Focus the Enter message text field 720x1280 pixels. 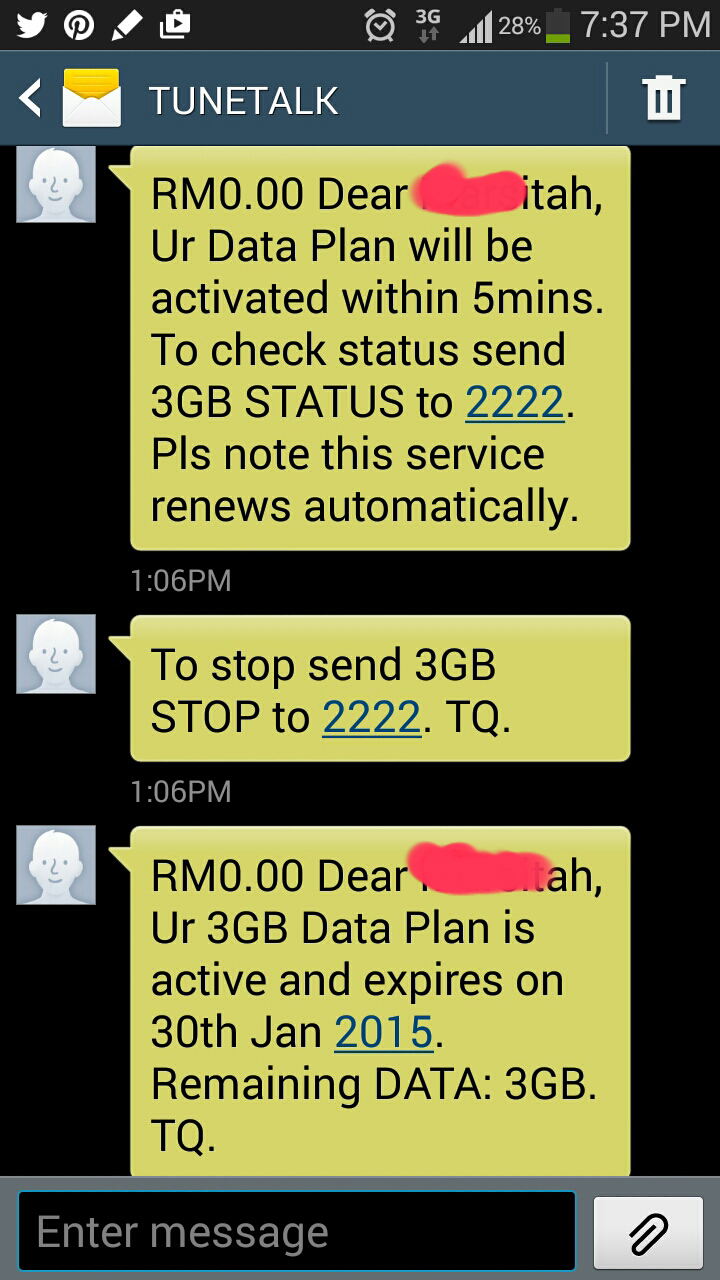(297, 1231)
